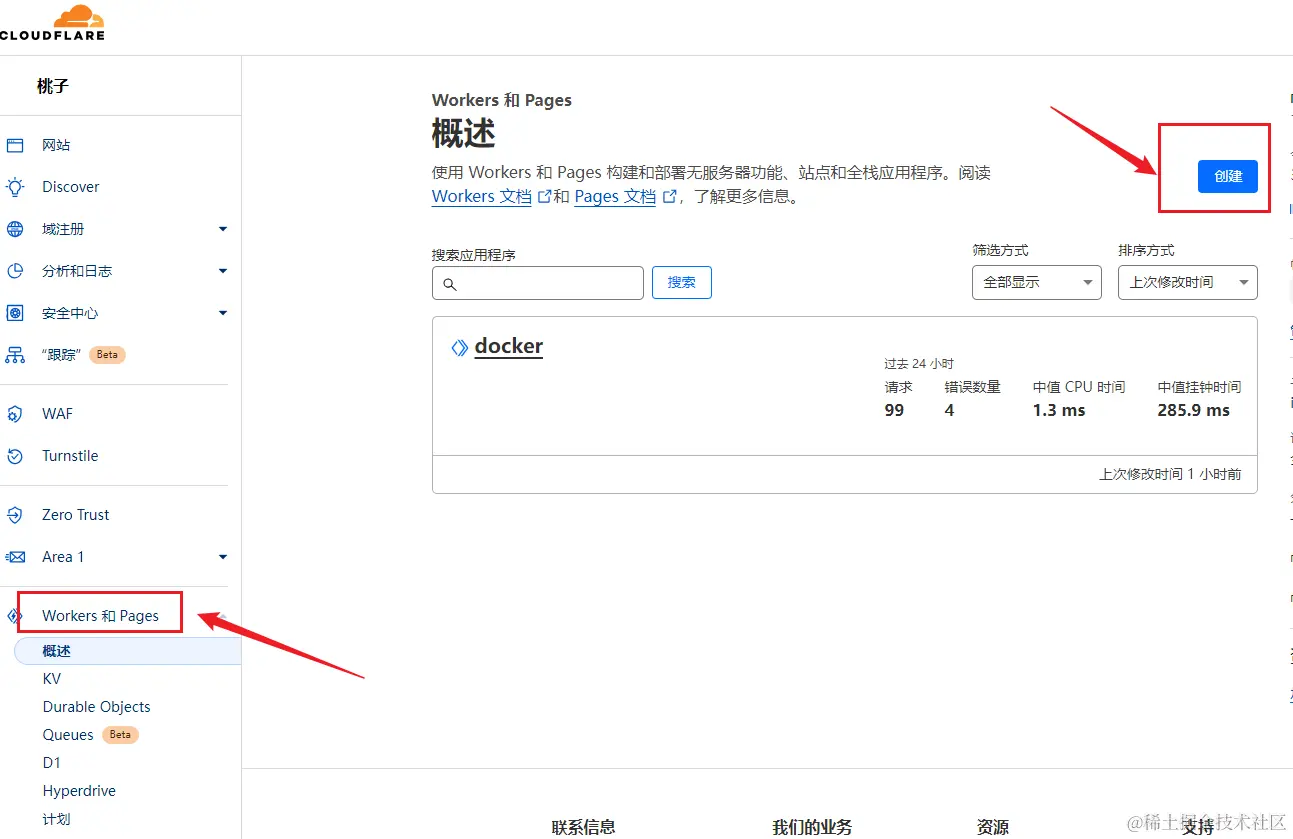
Task: Click the Turnstile sidebar icon
Action: [15, 456]
